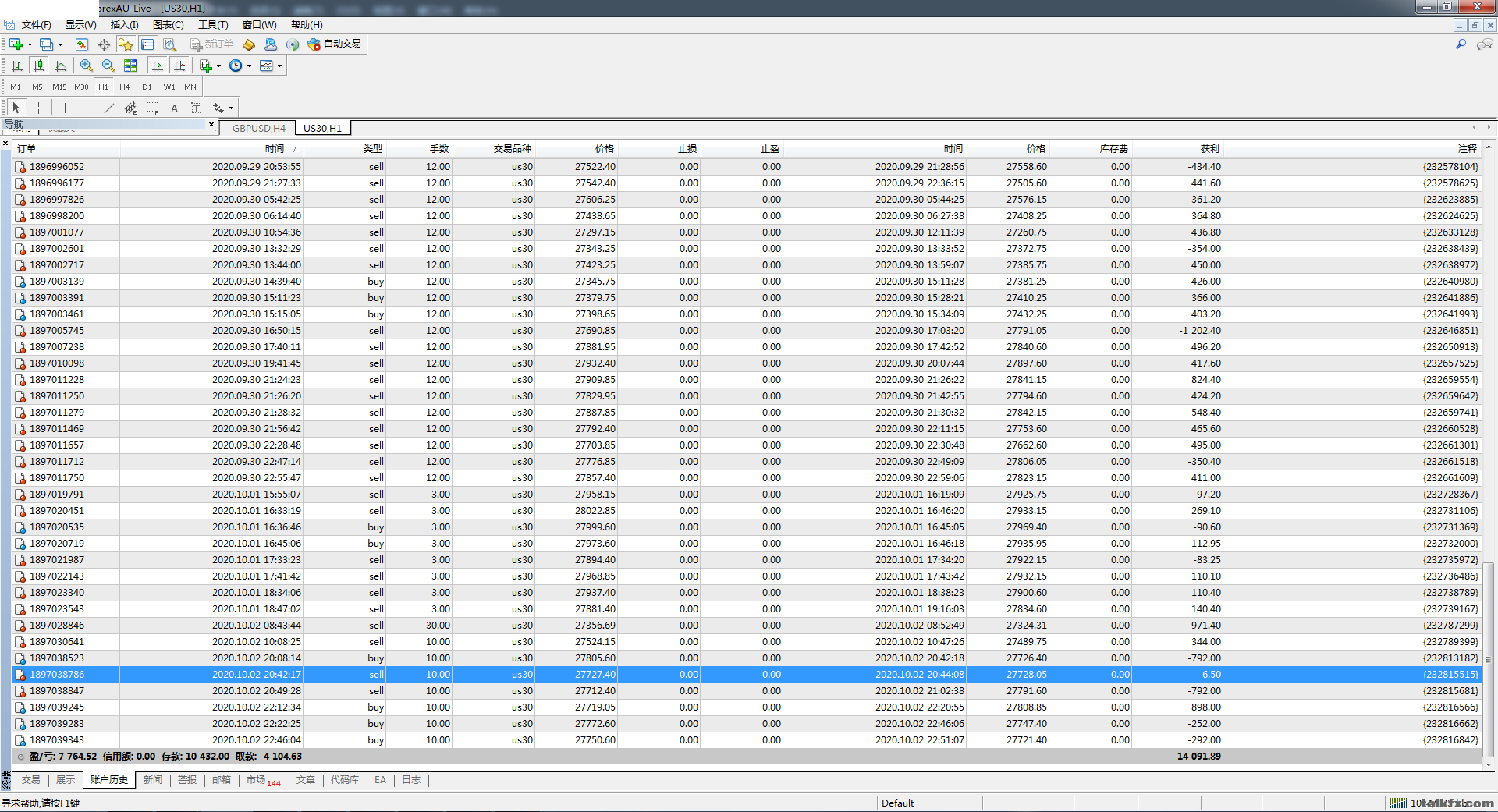This screenshot has height=812, width=1498.
Task: Switch chart to candlesticks
Action: tap(39, 66)
